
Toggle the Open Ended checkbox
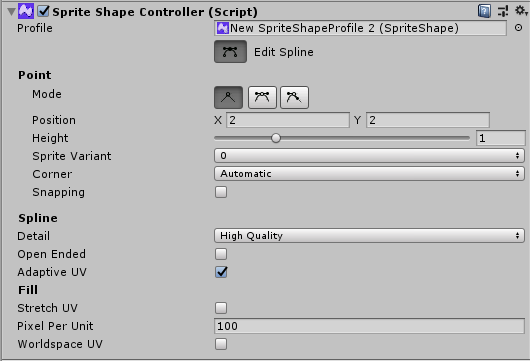click(x=221, y=254)
